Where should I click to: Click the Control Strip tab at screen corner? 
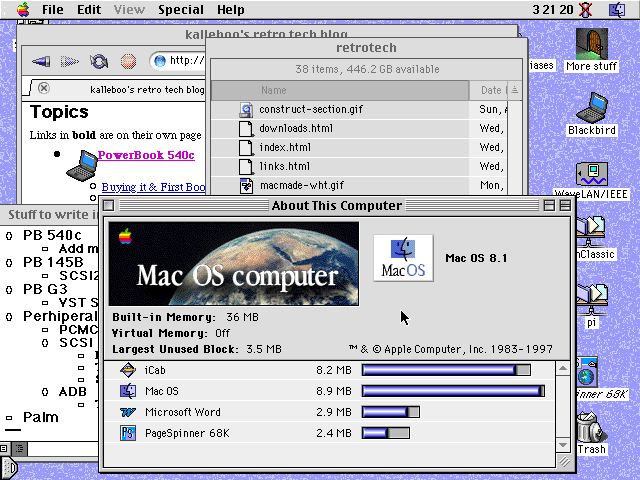click(x=9, y=468)
